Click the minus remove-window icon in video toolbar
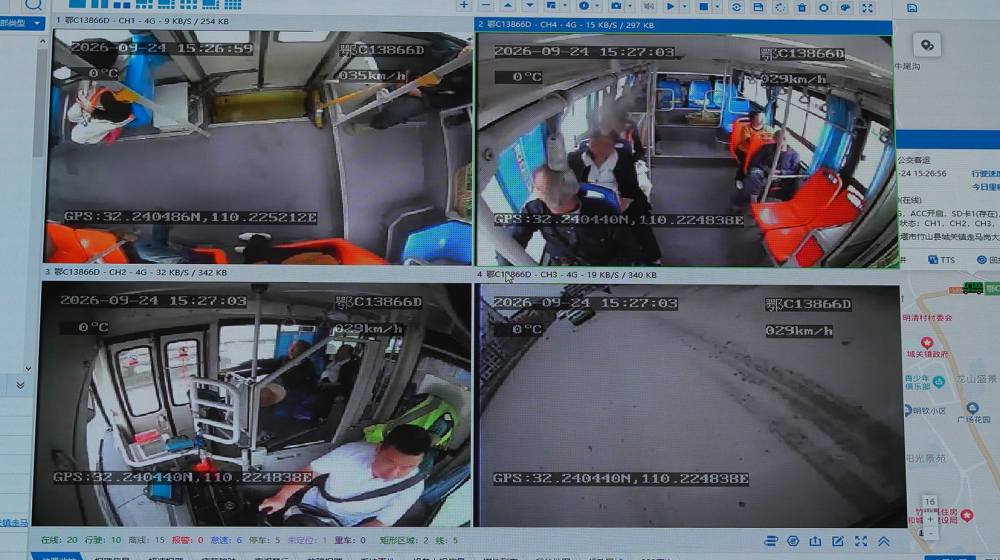Screen dimensions: 1000x560 pyautogui.click(x=486, y=6)
